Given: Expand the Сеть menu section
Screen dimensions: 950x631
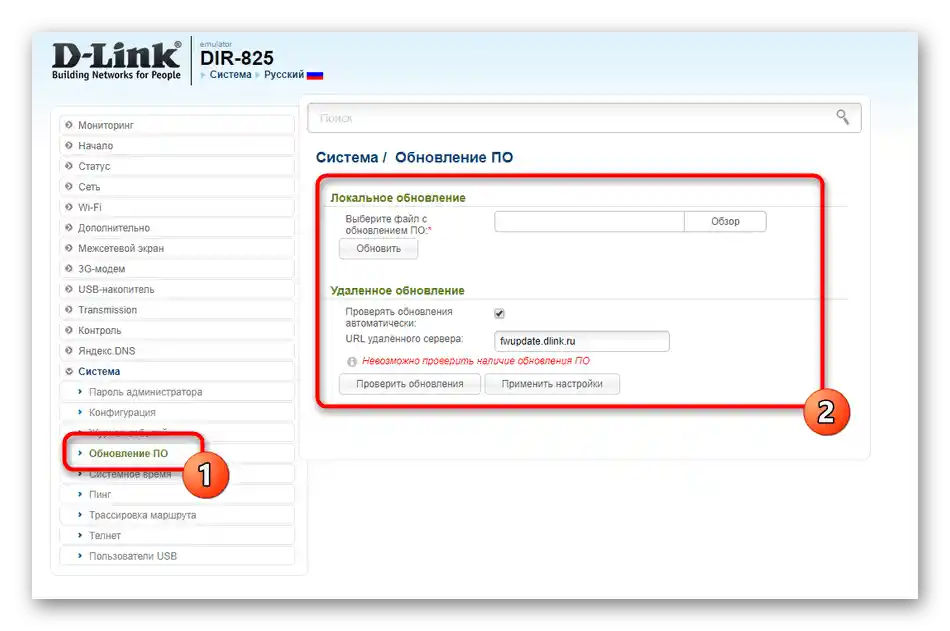Looking at the screenshot, I should click(177, 187).
